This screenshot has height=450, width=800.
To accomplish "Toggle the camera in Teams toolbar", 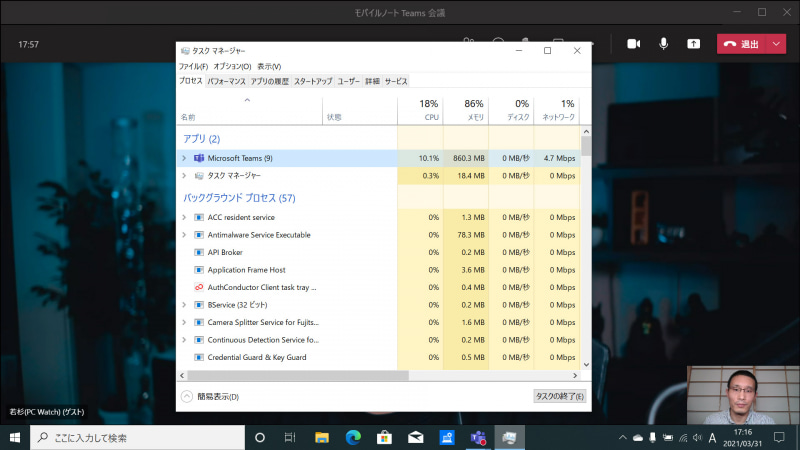I will [633, 44].
